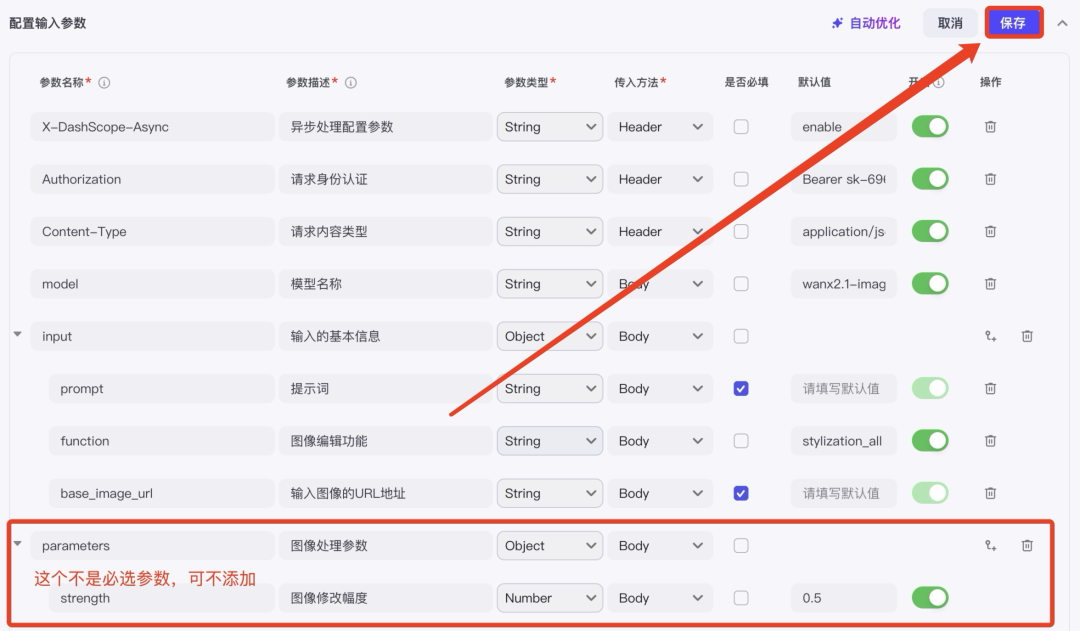Edit strength default value 0.5

844,598
